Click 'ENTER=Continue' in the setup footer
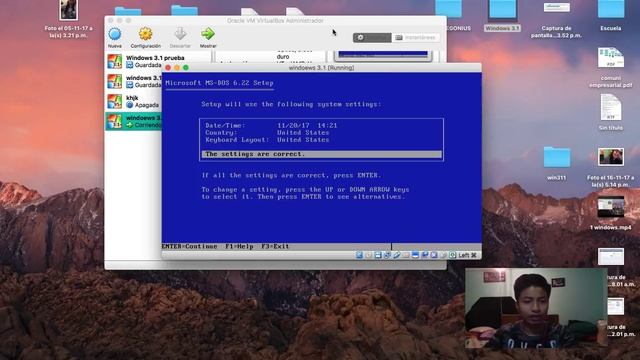This screenshot has width=640, height=360. (x=189, y=247)
